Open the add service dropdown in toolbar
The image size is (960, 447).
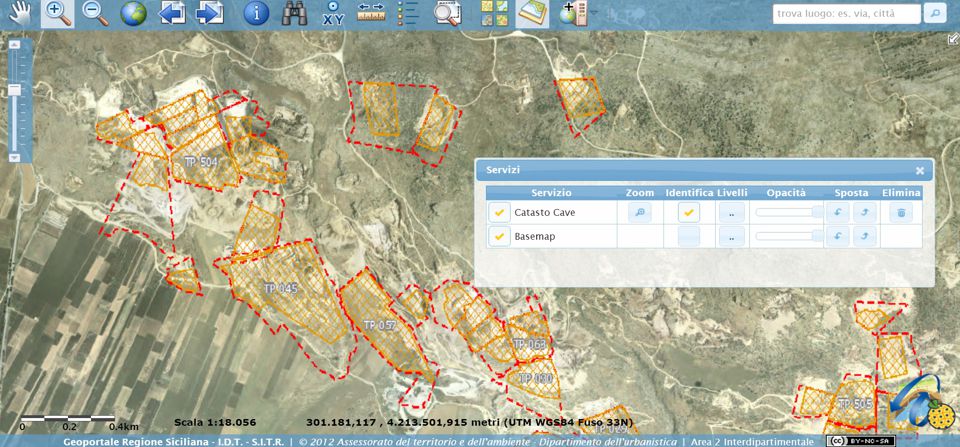571,14
